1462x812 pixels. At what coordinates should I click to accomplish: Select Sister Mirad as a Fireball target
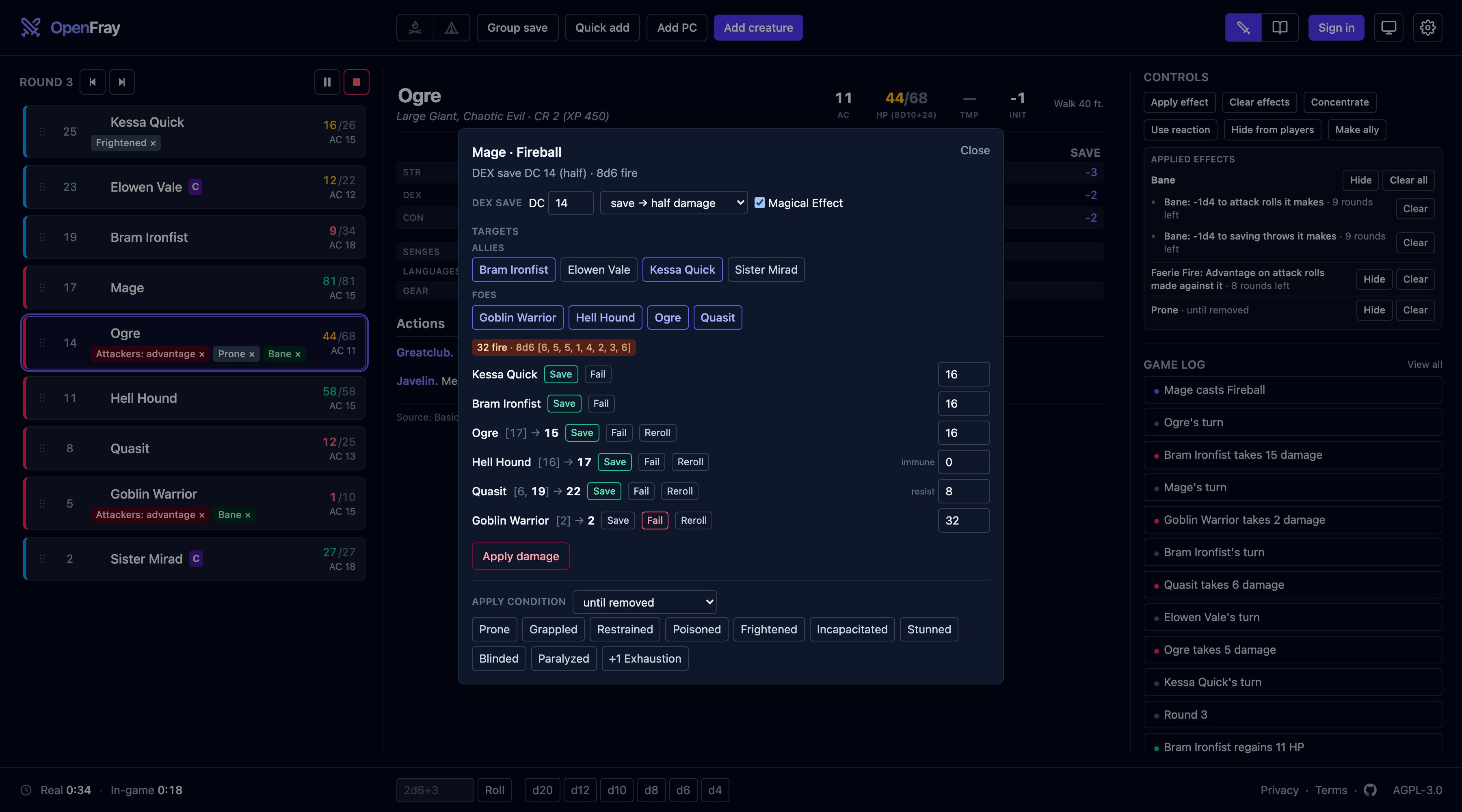[766, 270]
